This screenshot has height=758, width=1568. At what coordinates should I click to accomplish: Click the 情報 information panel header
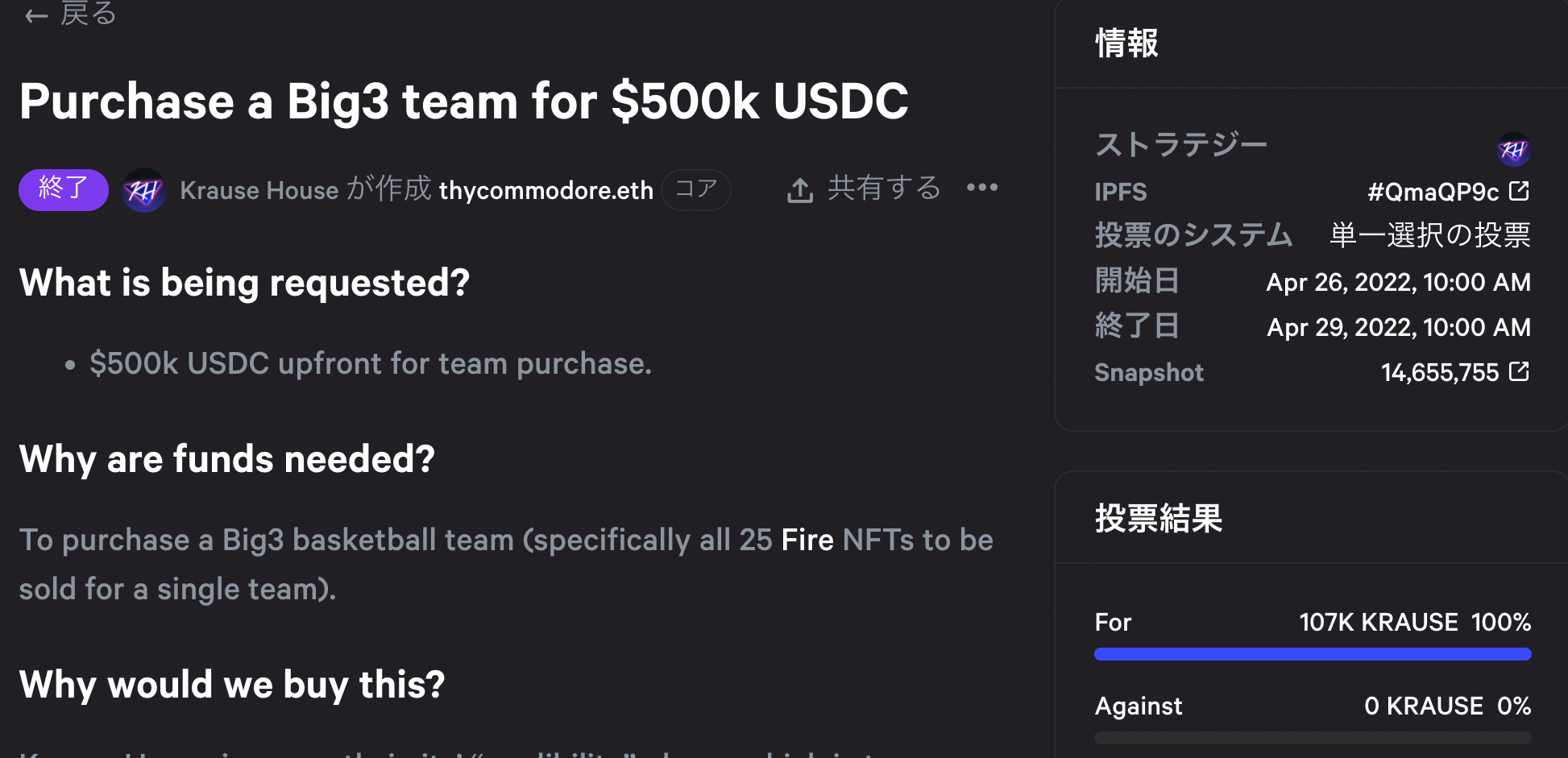pyautogui.click(x=1126, y=43)
